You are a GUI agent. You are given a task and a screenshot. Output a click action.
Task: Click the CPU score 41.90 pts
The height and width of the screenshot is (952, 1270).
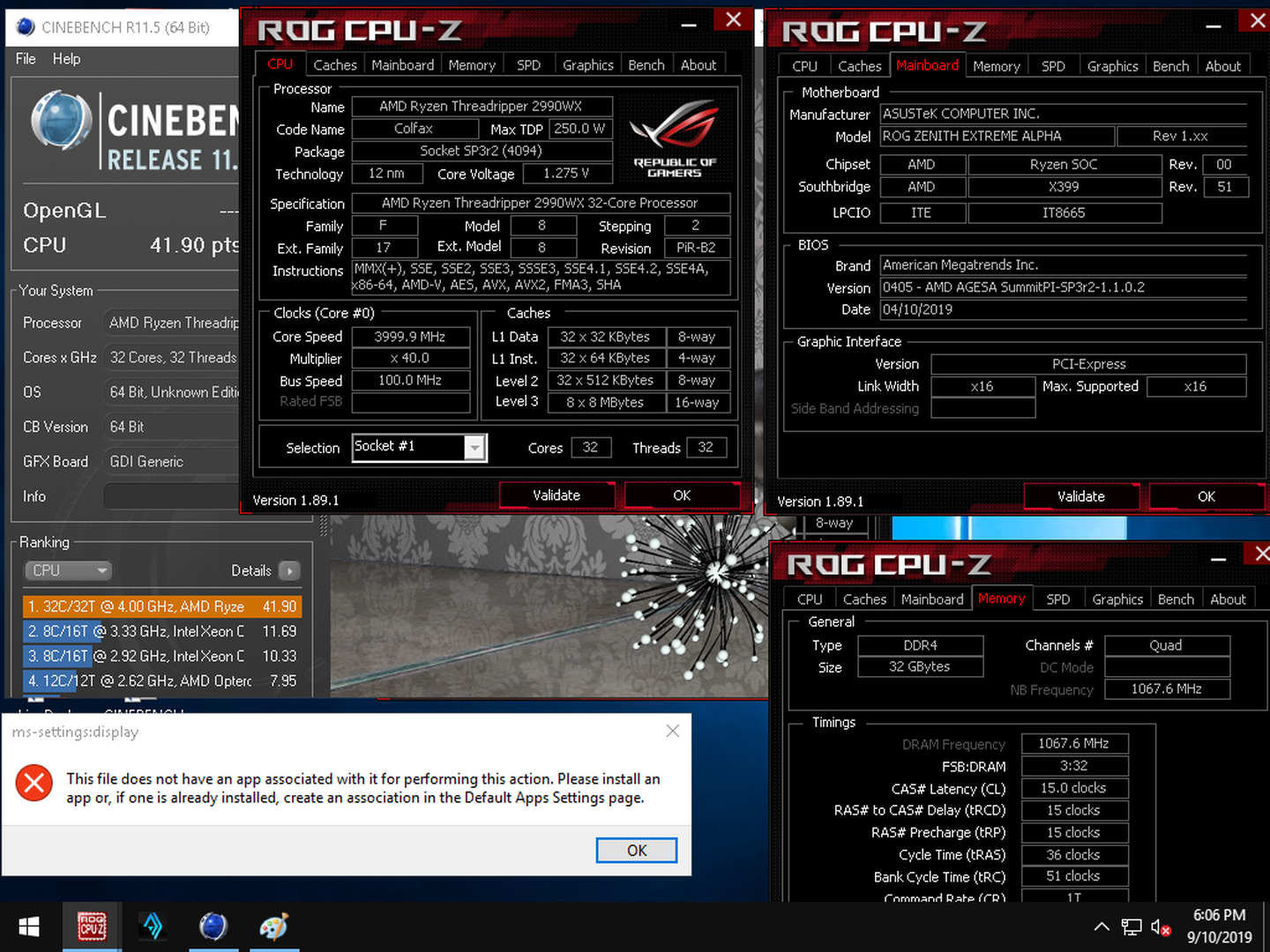point(194,245)
